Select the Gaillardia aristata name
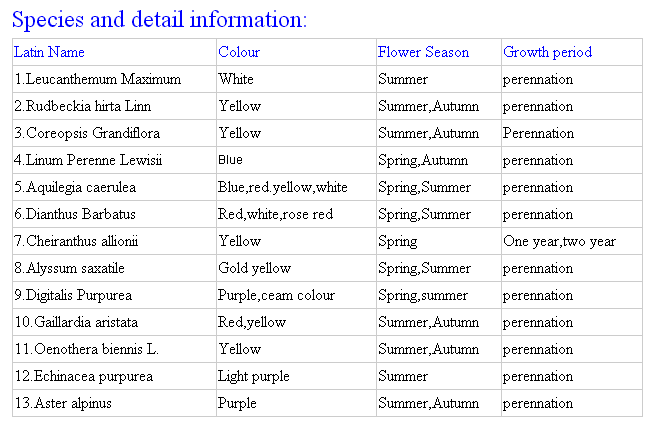Image resolution: width=665 pixels, height=423 pixels. coord(76,322)
